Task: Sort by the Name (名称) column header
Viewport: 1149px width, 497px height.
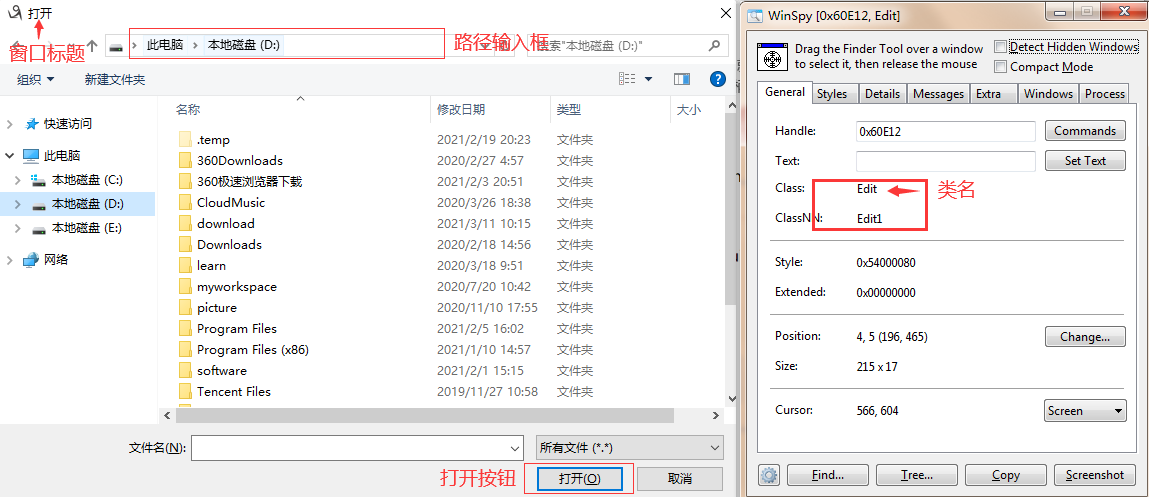Action: (188, 110)
